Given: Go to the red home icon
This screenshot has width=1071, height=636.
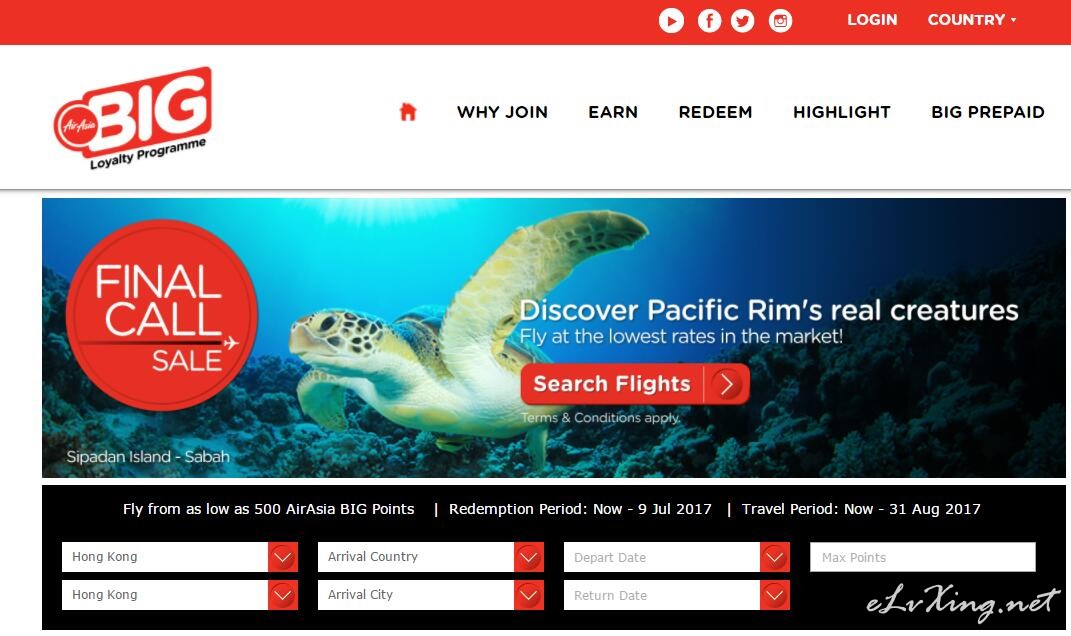Looking at the screenshot, I should point(408,111).
